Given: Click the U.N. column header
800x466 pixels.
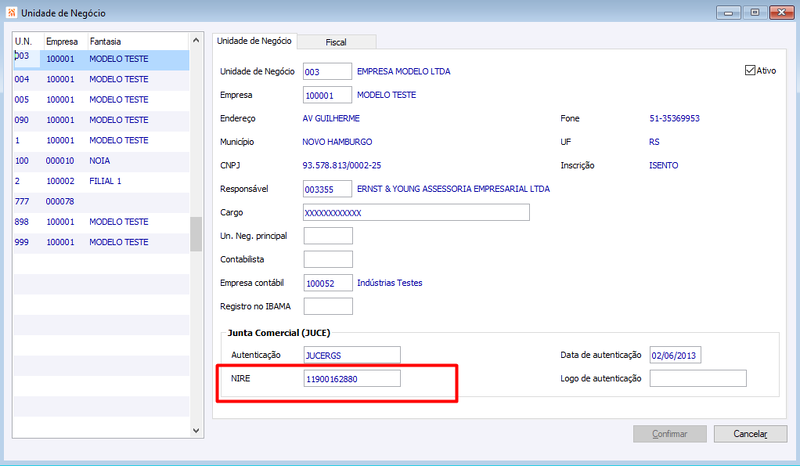Looking at the screenshot, I should click(x=23, y=41).
